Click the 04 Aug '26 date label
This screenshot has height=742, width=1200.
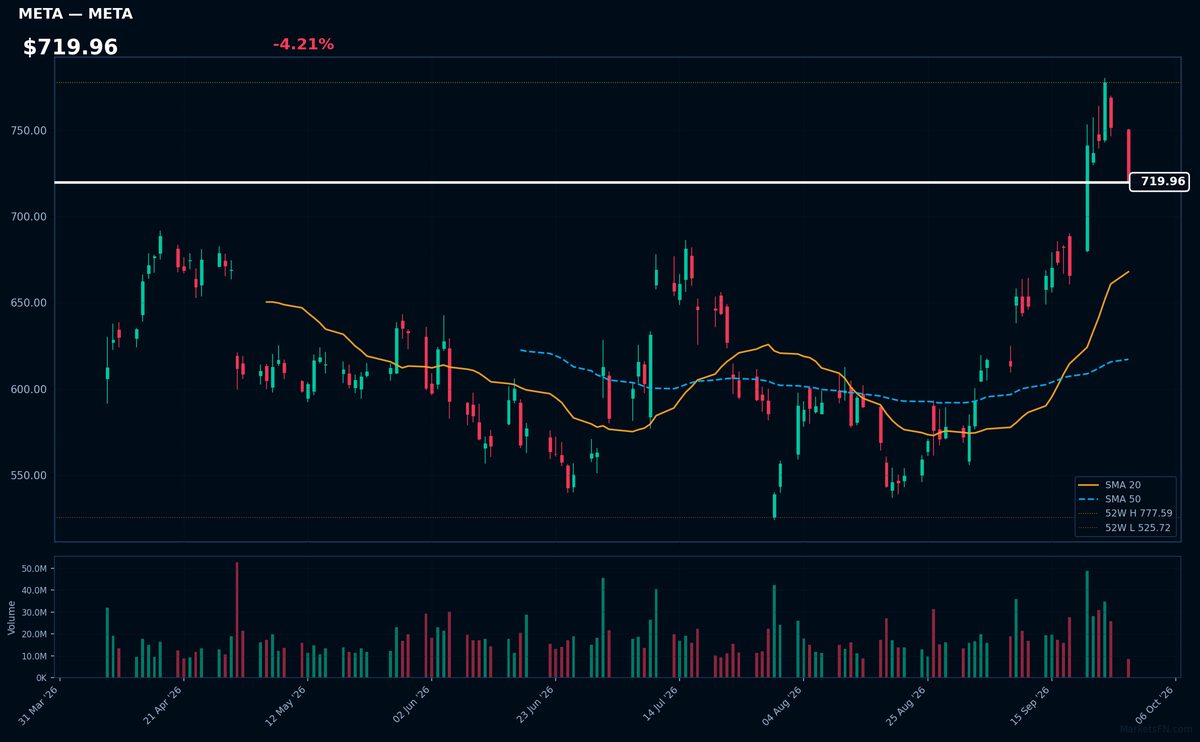(x=781, y=706)
